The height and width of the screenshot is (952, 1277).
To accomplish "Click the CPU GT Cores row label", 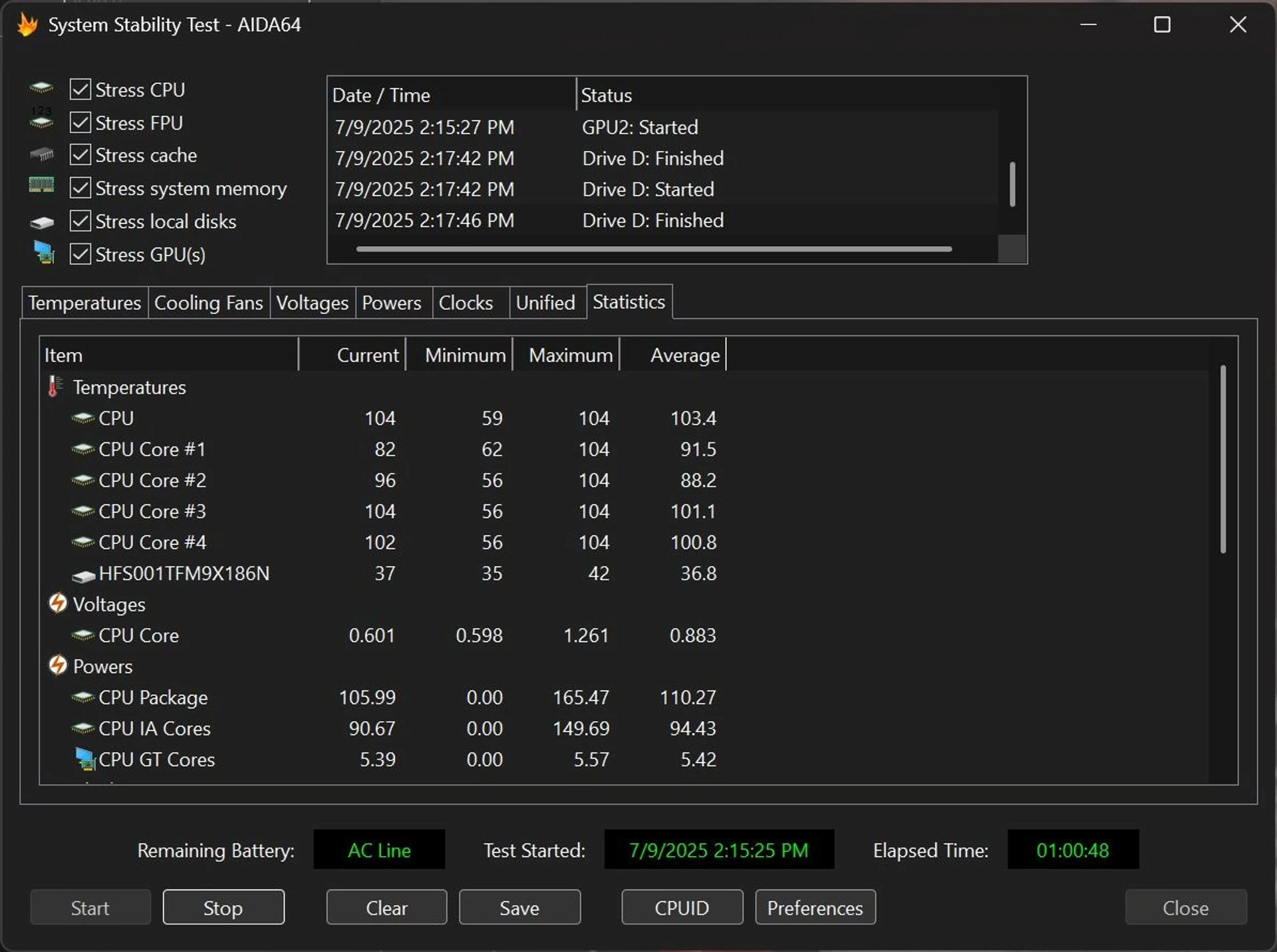I will tap(157, 760).
